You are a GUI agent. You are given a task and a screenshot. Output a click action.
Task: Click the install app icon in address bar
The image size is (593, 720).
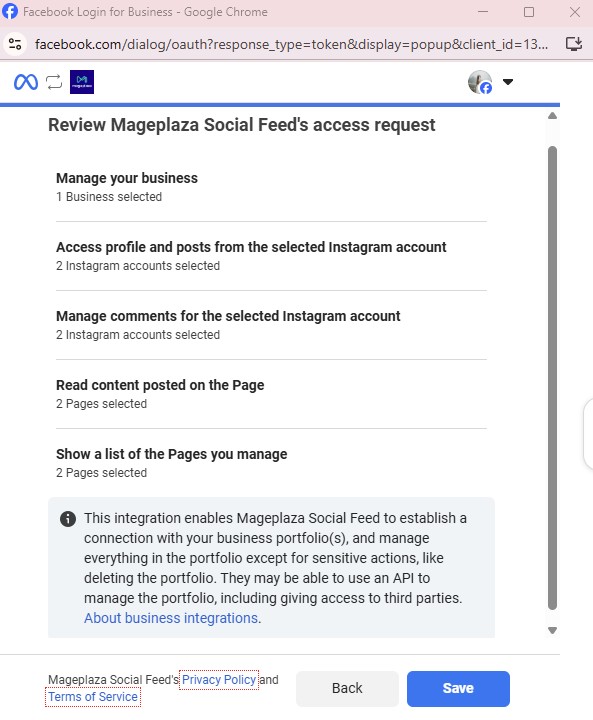click(x=574, y=44)
